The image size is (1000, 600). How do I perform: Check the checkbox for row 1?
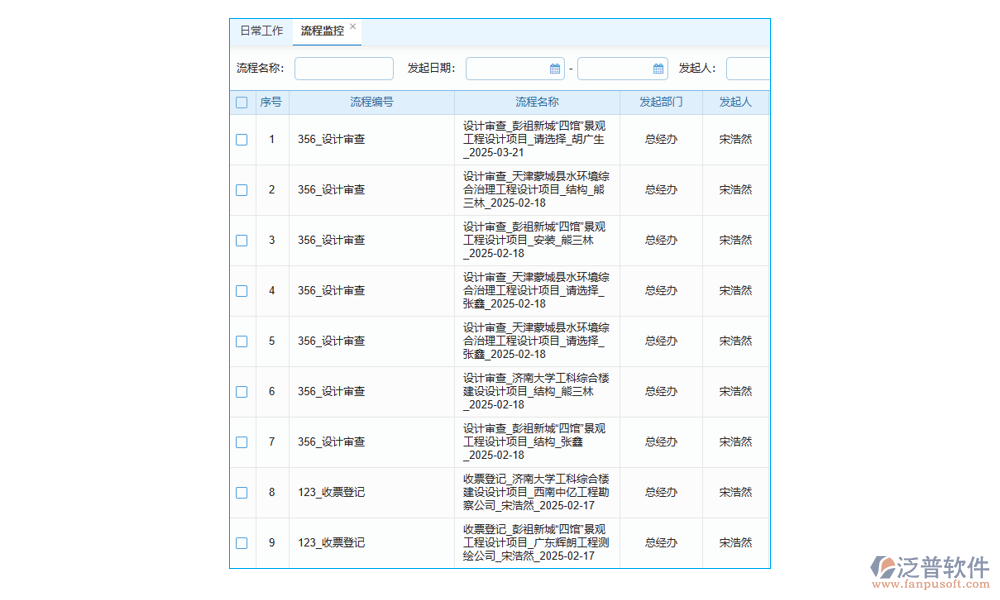(x=241, y=139)
